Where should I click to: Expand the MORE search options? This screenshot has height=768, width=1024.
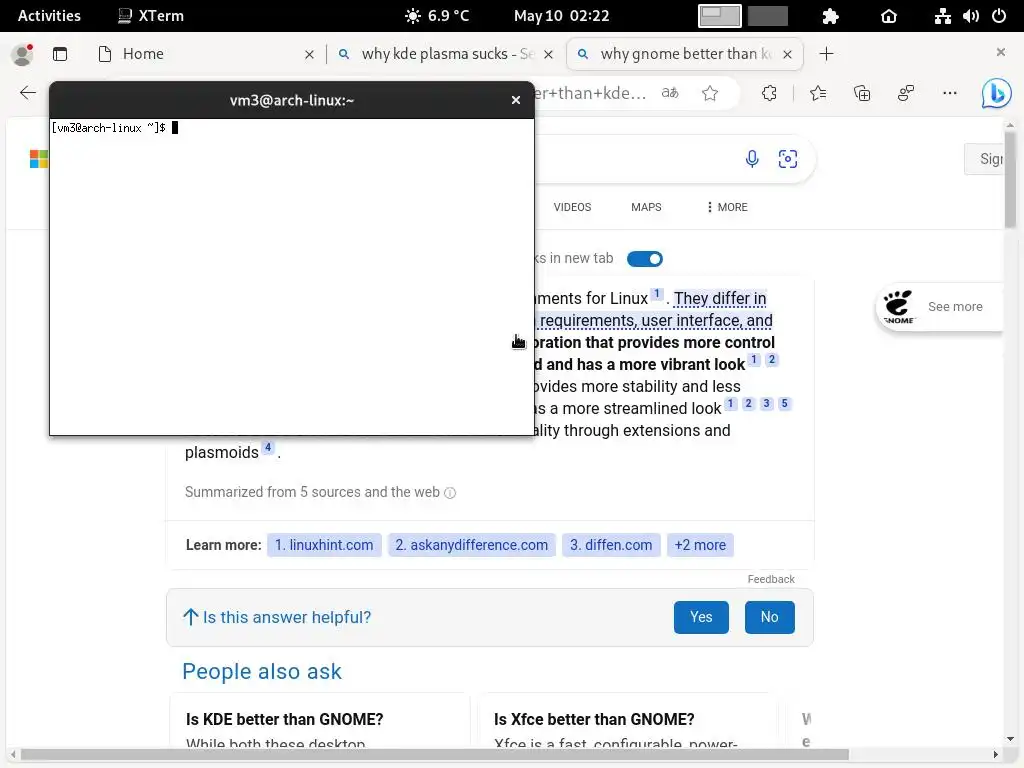(x=727, y=207)
